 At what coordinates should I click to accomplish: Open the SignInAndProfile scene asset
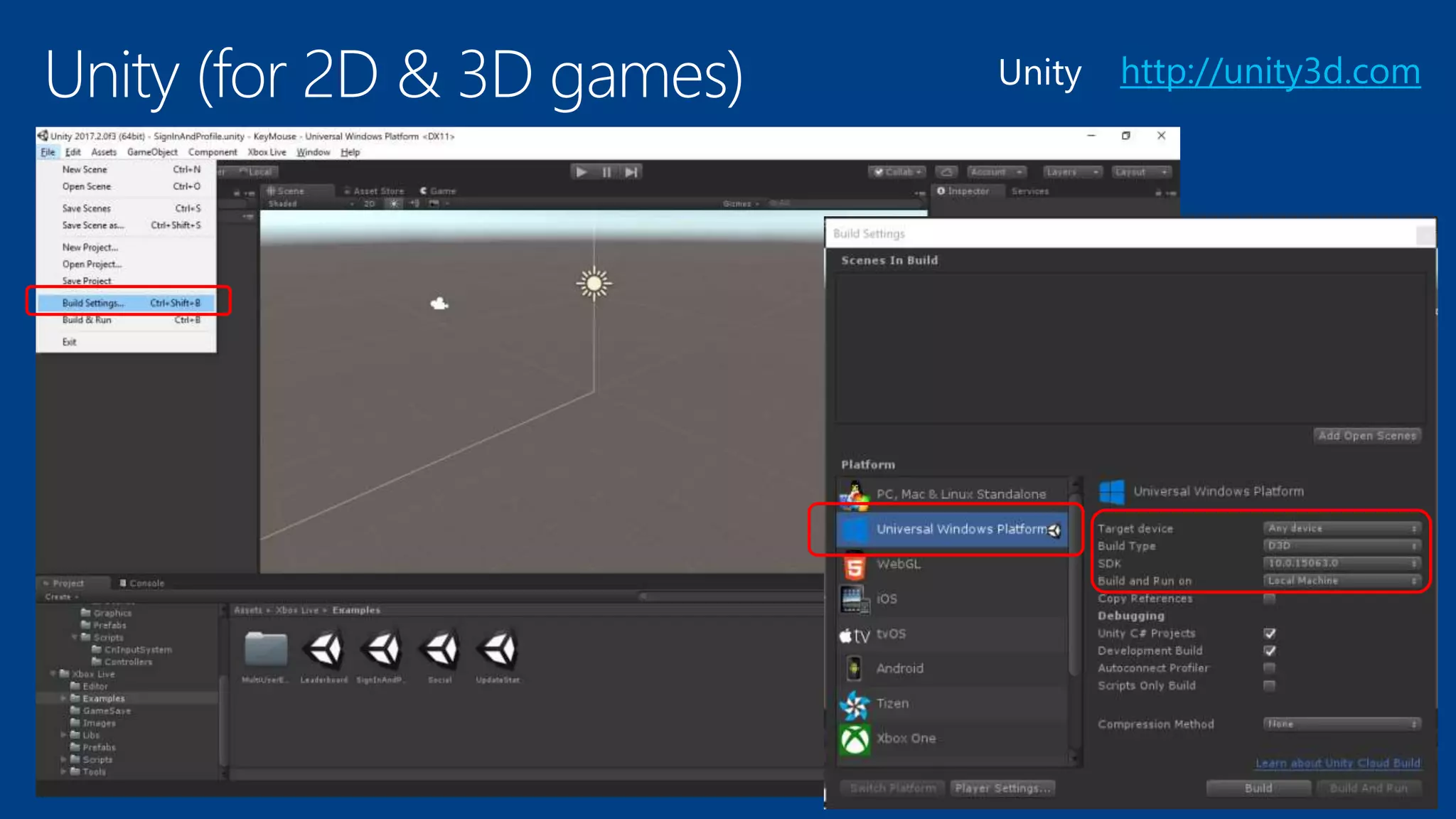(382, 649)
